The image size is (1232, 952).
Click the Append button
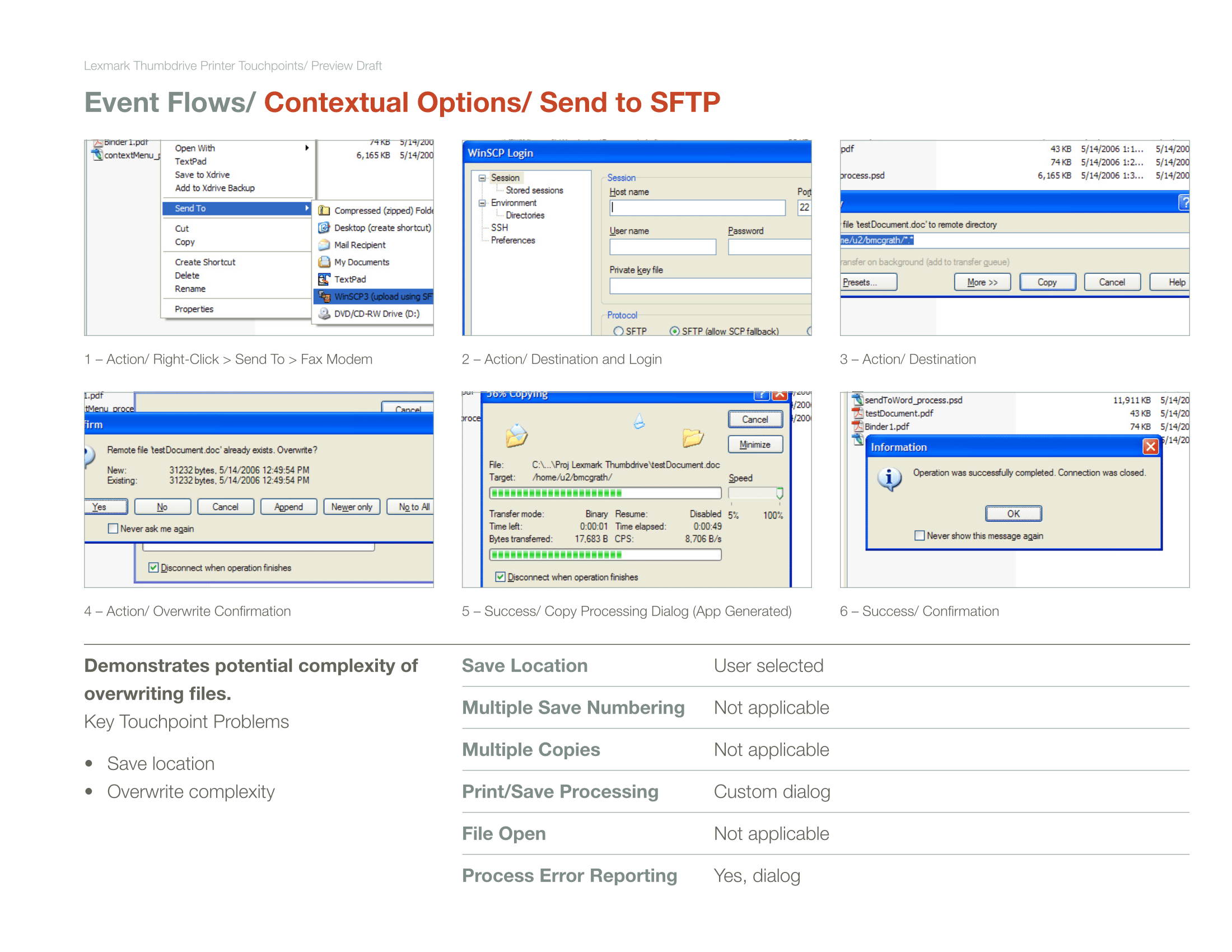coord(288,506)
